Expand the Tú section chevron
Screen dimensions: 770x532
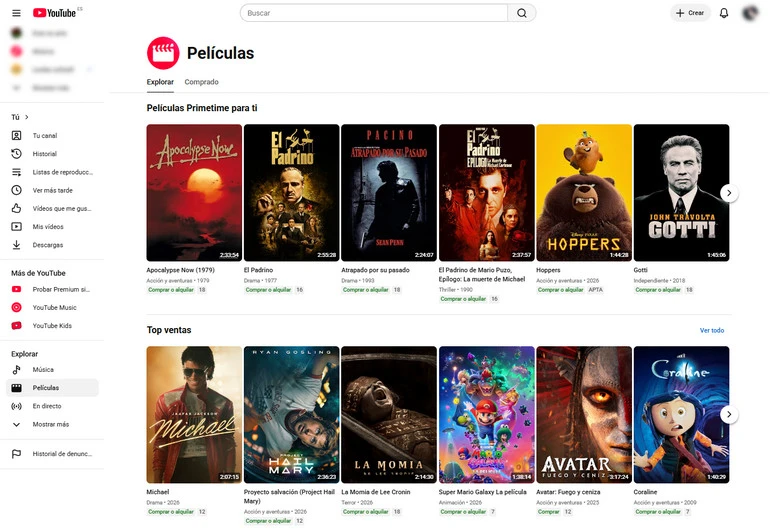[x=27, y=117]
